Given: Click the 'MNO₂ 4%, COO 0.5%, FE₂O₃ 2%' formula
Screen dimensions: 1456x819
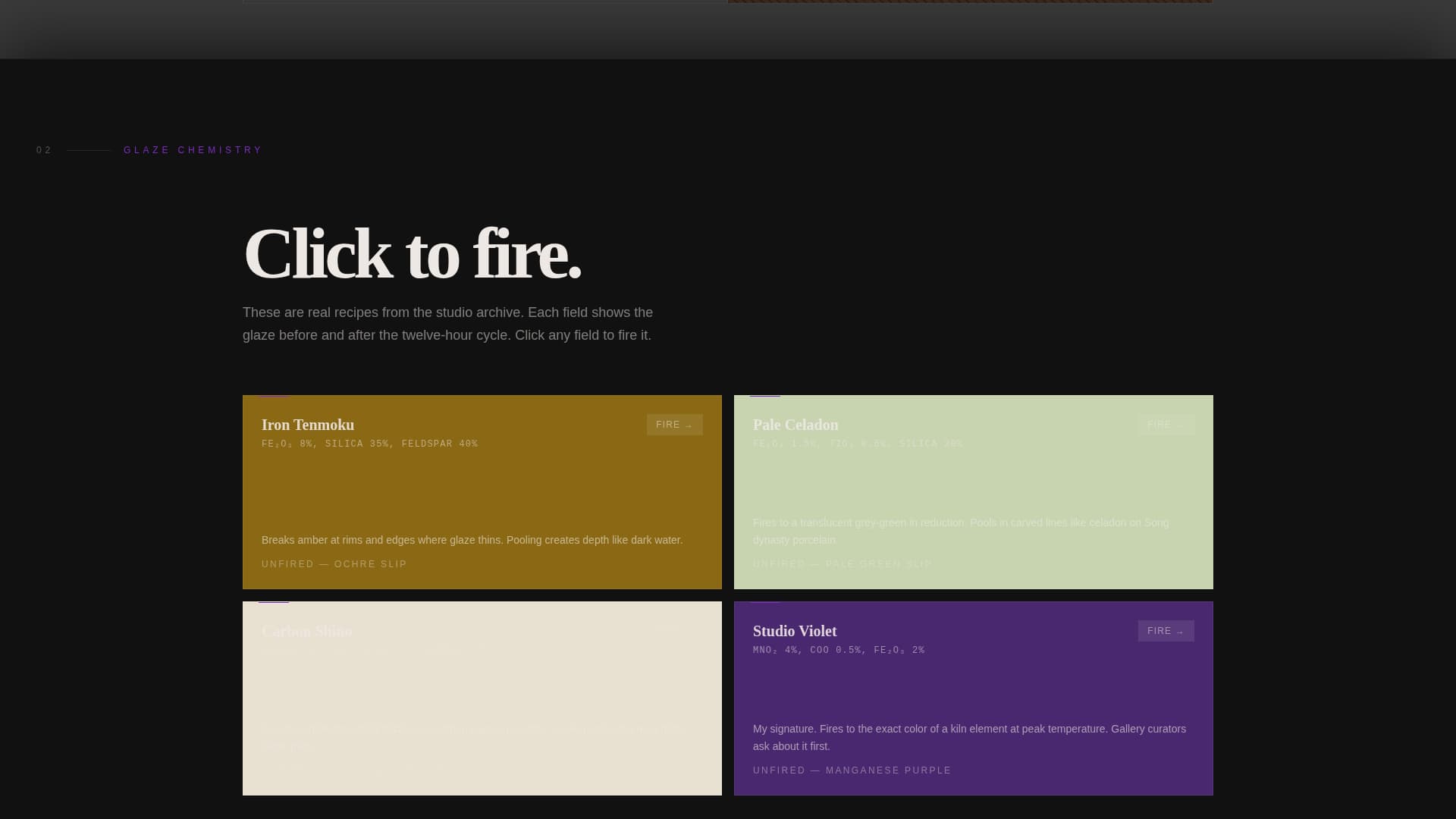Looking at the screenshot, I should [x=839, y=651].
